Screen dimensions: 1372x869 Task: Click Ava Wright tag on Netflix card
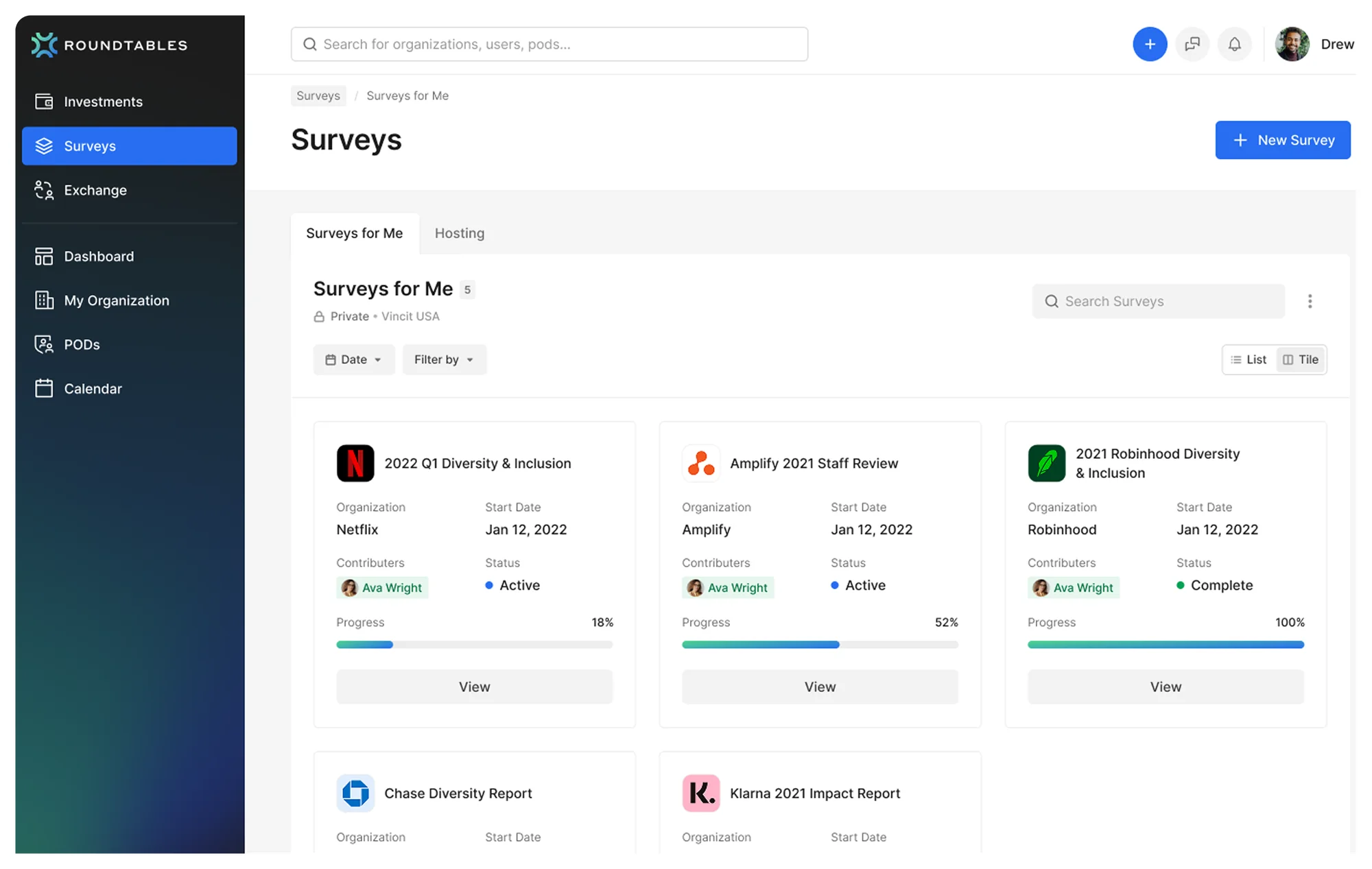pos(382,587)
